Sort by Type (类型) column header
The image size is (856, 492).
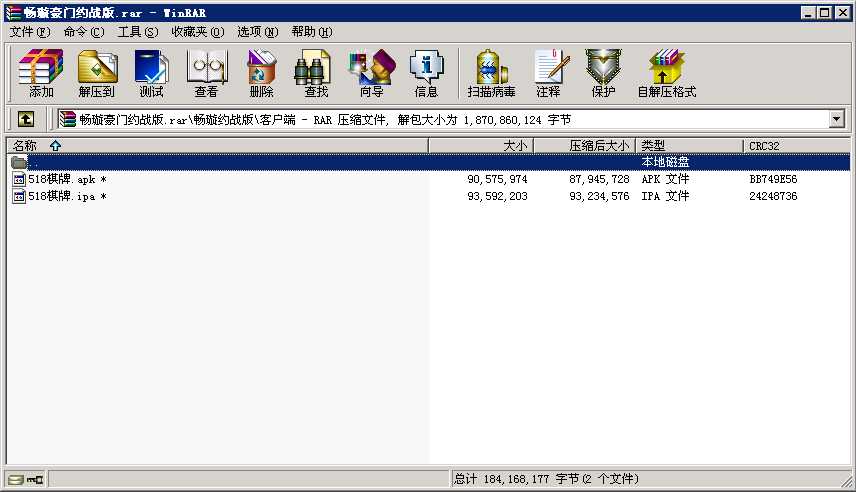click(689, 146)
